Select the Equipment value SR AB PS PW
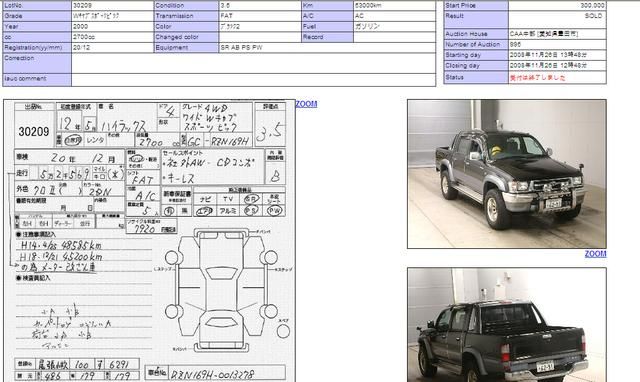Screen dimensions: 640x382 tap(241, 48)
